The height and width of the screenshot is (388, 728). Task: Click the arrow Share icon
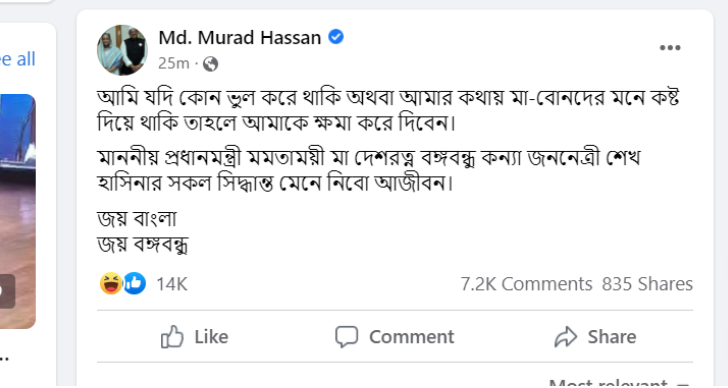[x=566, y=337]
